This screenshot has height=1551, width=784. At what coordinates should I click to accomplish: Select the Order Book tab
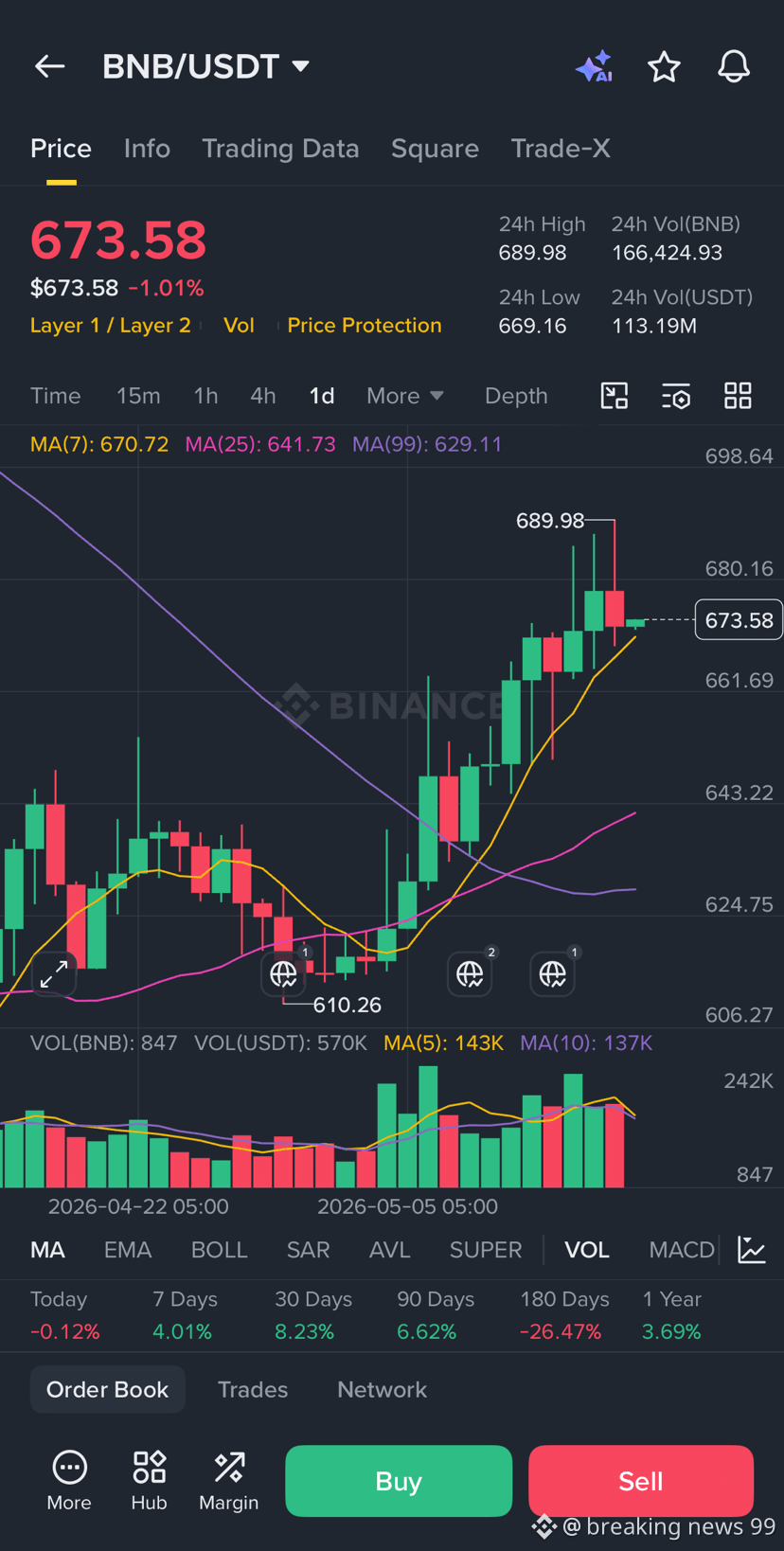108,1389
